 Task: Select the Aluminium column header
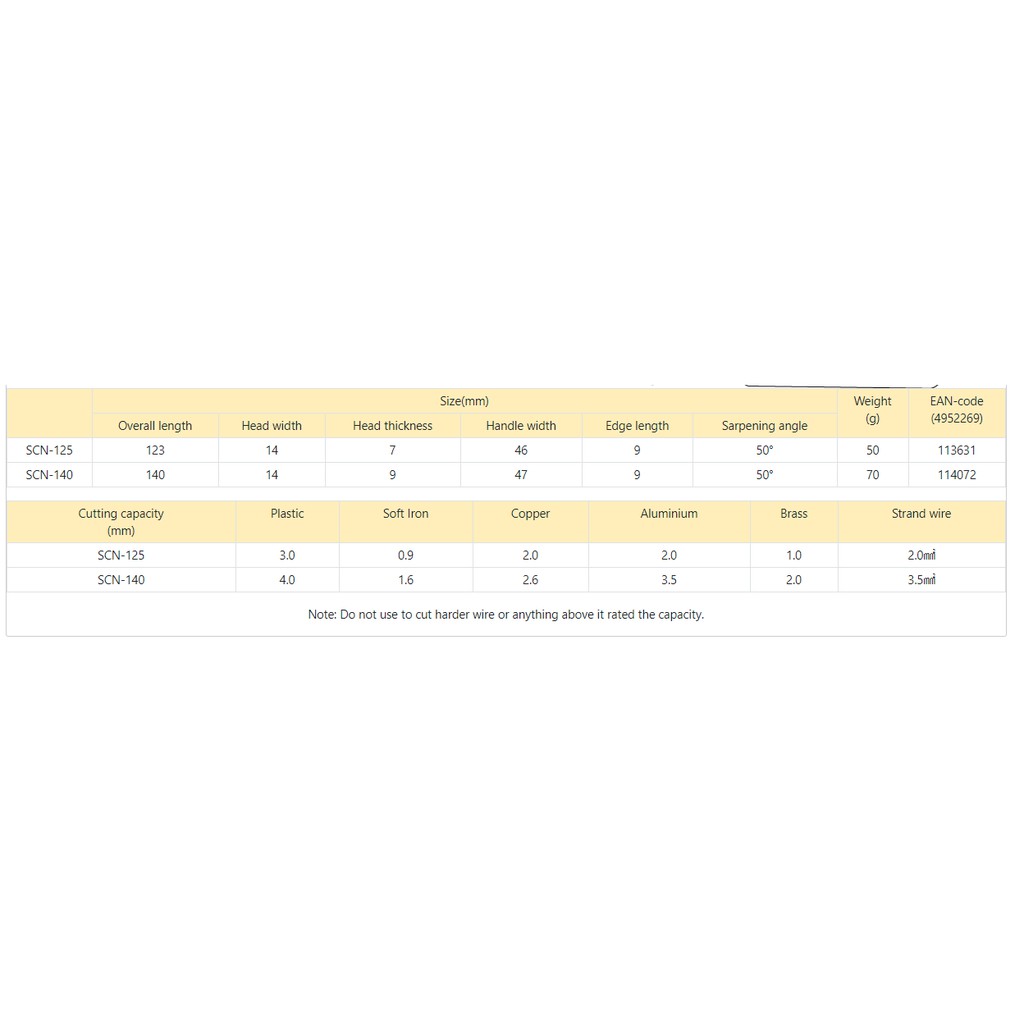(x=669, y=514)
